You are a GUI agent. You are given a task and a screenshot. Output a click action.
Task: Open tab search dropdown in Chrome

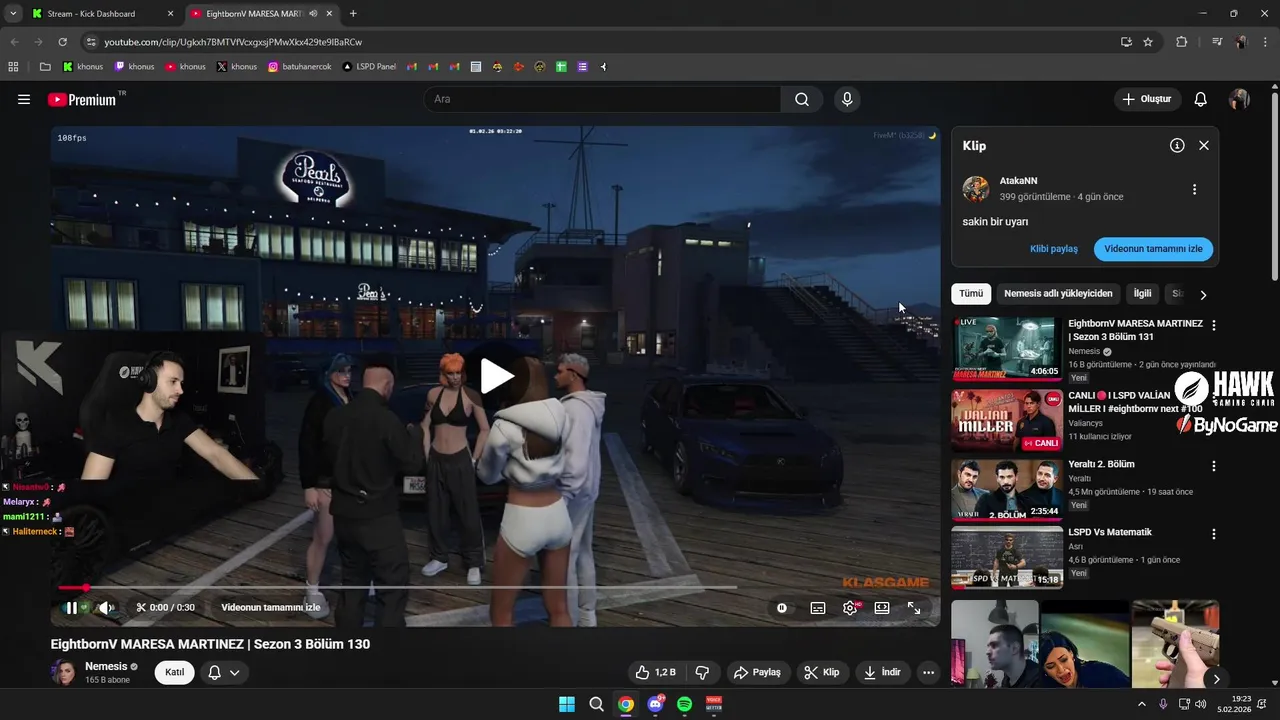13,14
